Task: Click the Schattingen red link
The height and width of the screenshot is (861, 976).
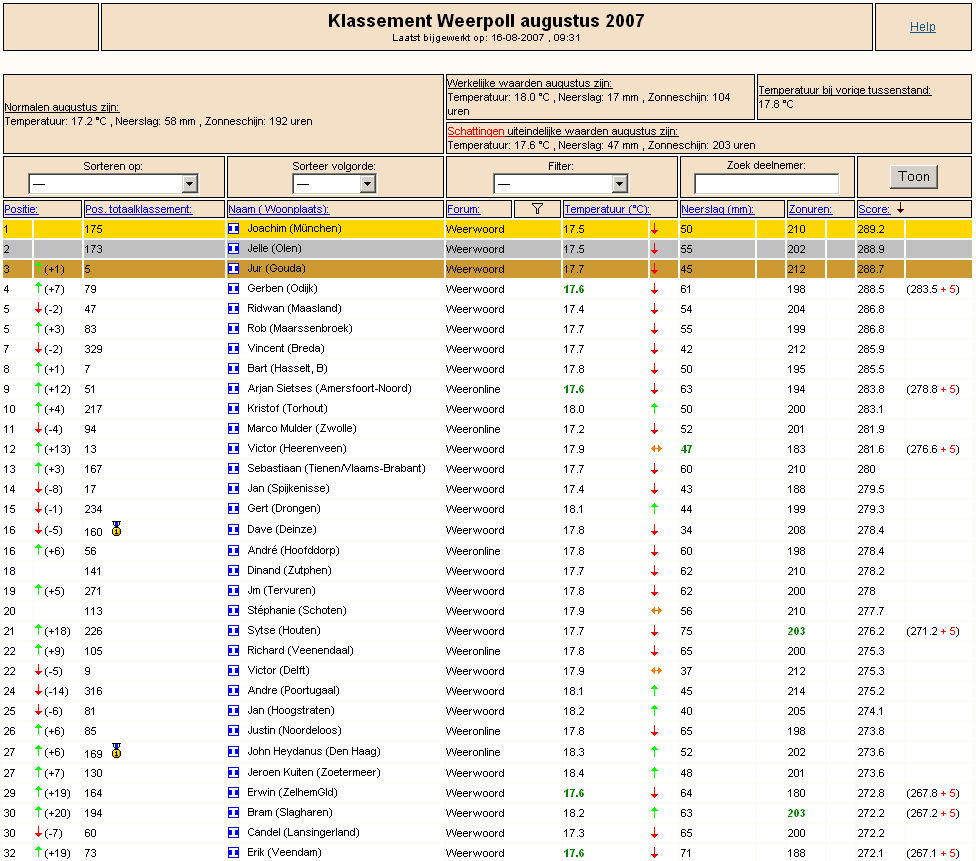Action: coord(476,131)
